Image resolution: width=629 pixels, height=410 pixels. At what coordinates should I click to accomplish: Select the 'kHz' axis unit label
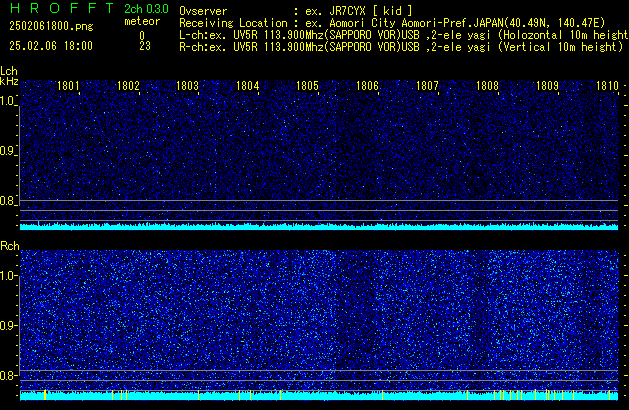click(9, 81)
